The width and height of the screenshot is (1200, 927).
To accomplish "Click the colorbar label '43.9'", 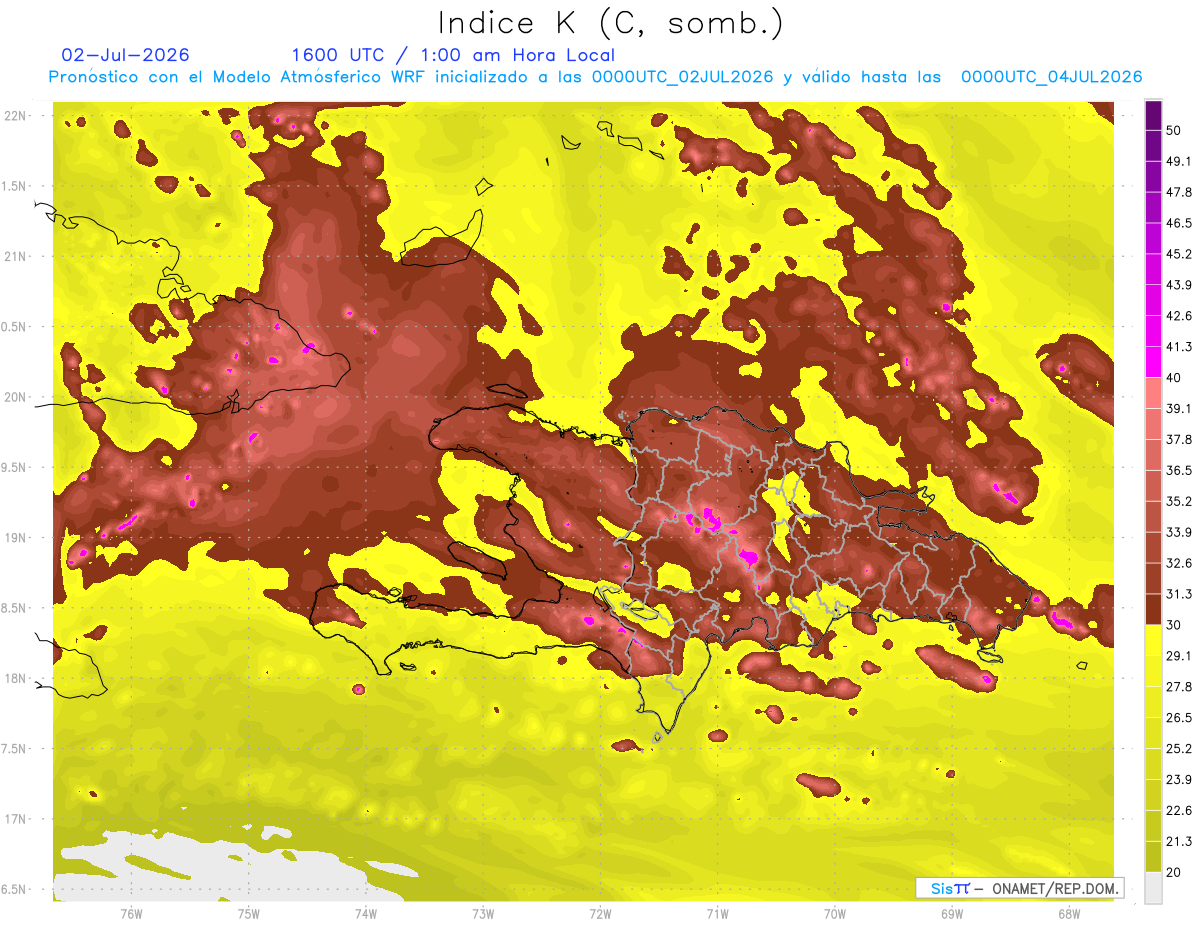I will click(x=1180, y=285).
